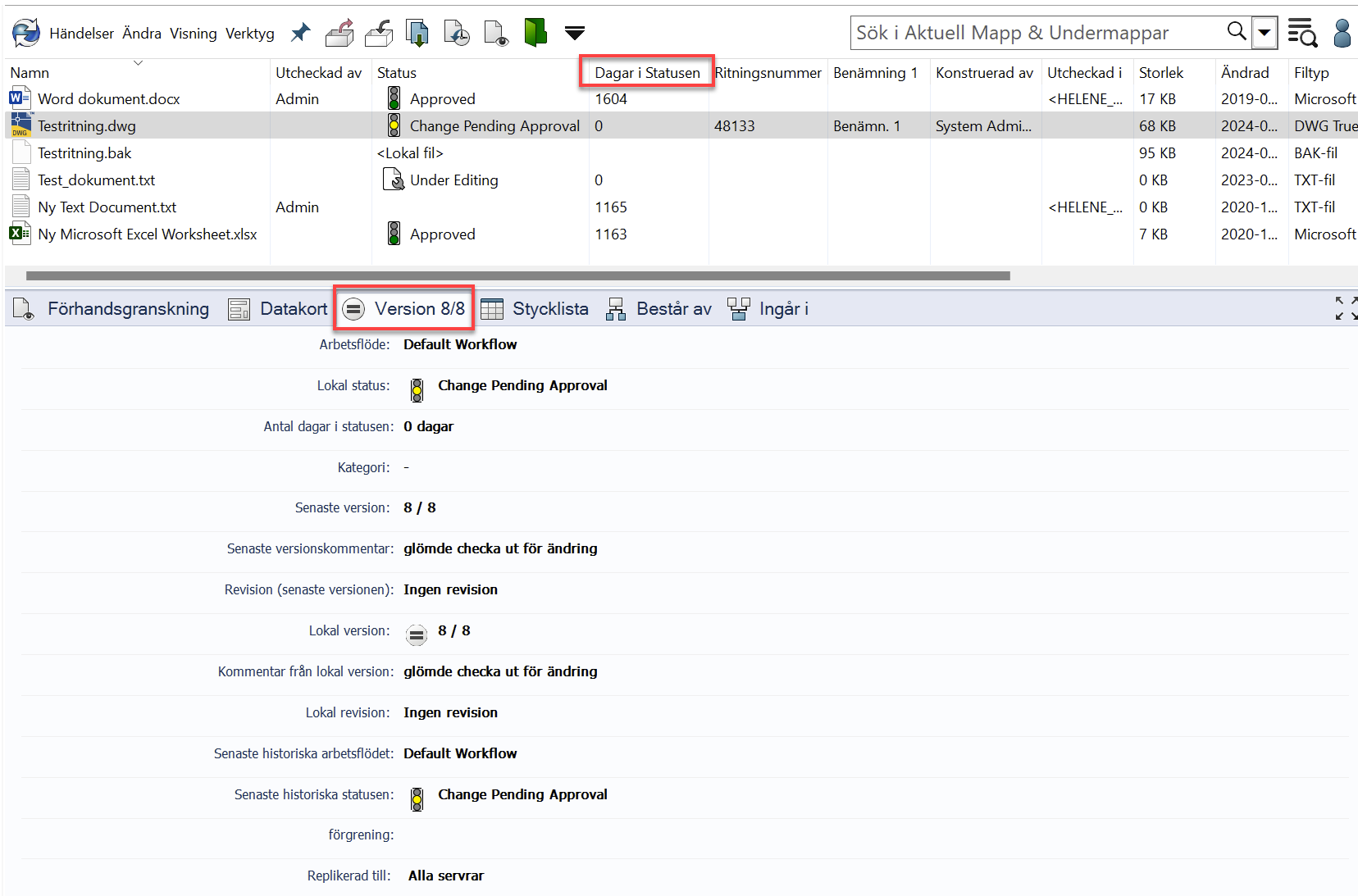Image resolution: width=1358 pixels, height=896 pixels.
Task: Select the Testritning.dwg file name
Action: [87, 126]
